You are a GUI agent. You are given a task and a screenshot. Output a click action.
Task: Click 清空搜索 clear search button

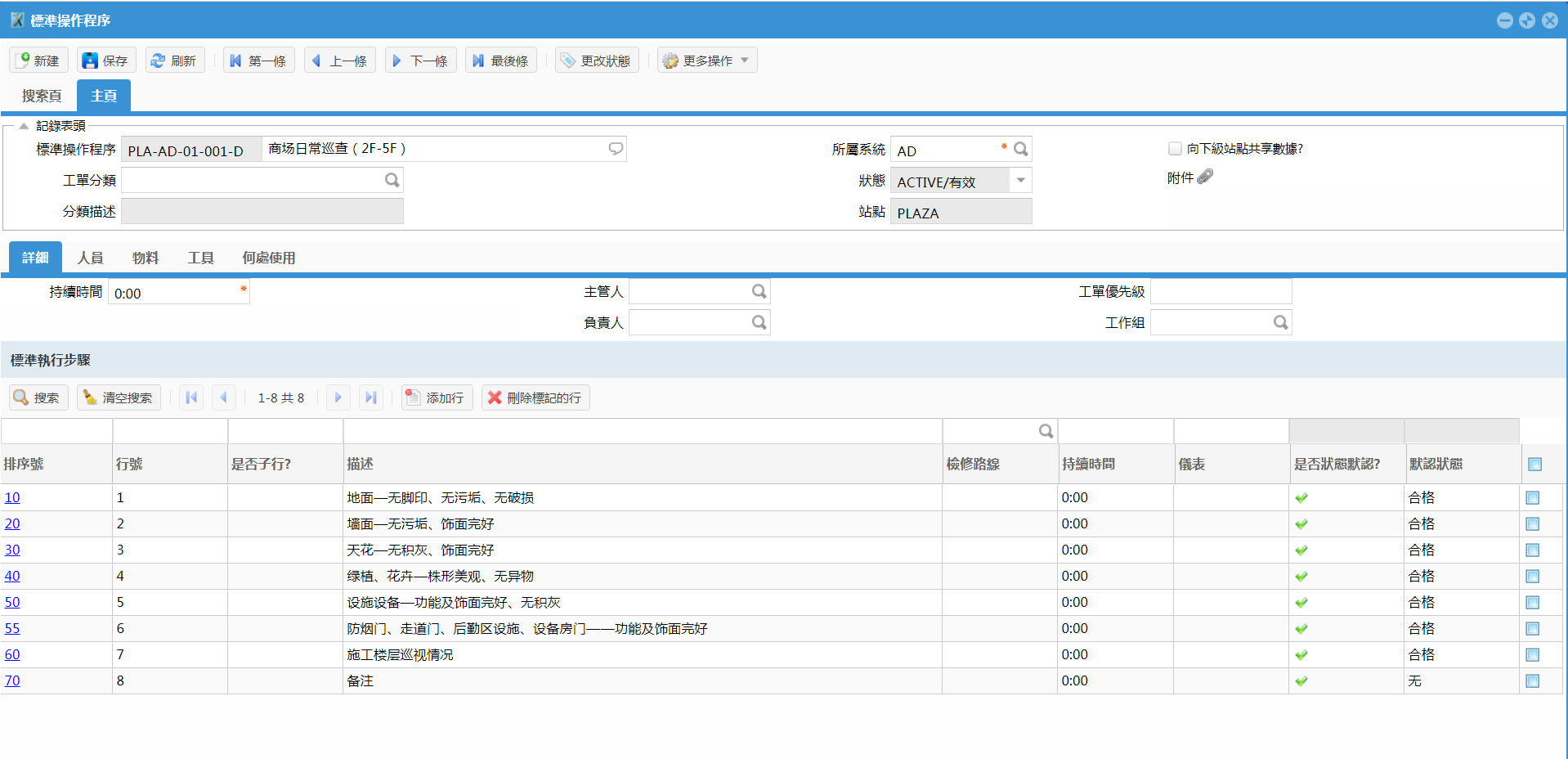point(119,397)
